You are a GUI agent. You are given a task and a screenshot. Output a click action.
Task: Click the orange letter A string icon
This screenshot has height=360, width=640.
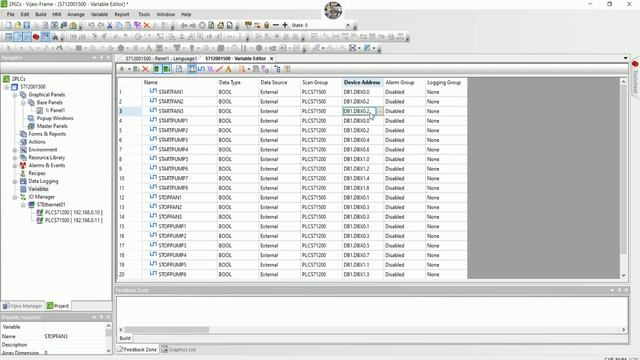point(229,69)
